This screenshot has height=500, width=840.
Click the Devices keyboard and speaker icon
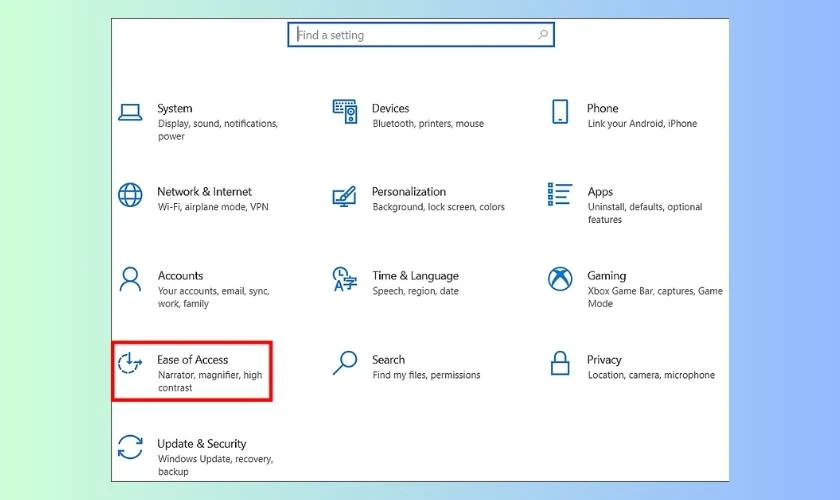[x=344, y=111]
